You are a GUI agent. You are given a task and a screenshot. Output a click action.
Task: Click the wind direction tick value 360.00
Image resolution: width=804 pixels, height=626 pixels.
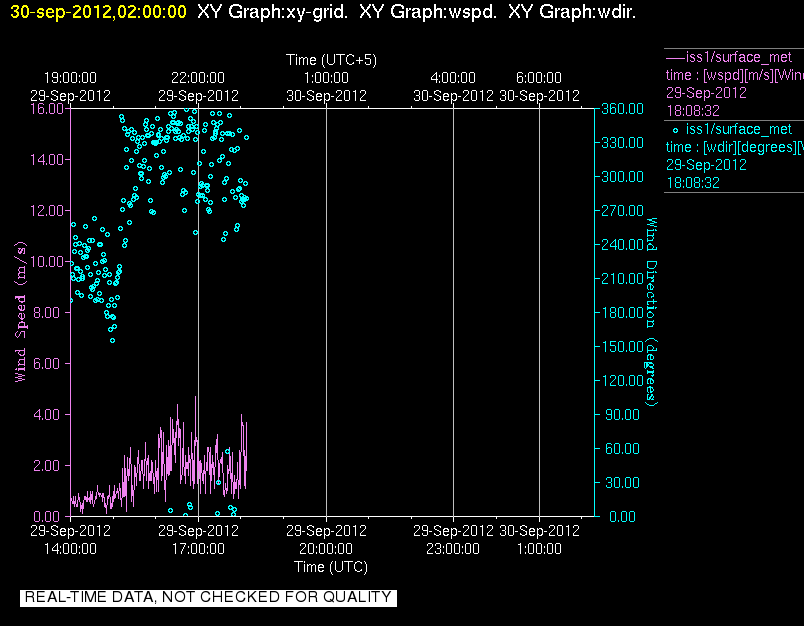[x=622, y=109]
